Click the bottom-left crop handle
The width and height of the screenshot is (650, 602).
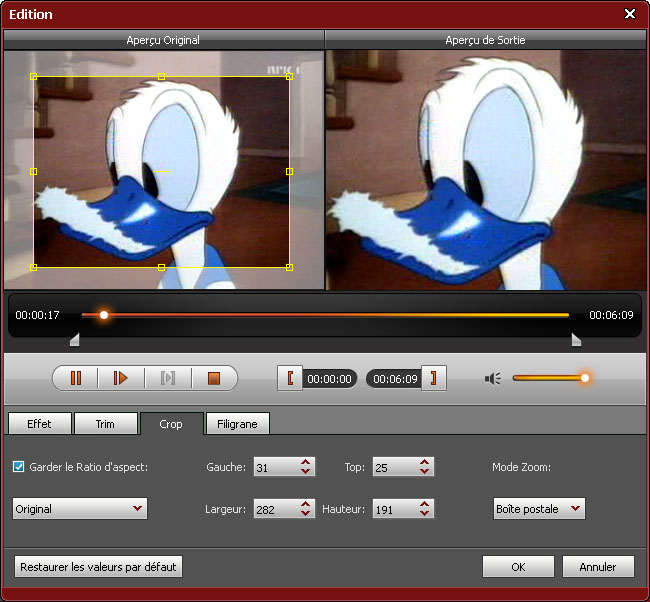click(x=34, y=267)
